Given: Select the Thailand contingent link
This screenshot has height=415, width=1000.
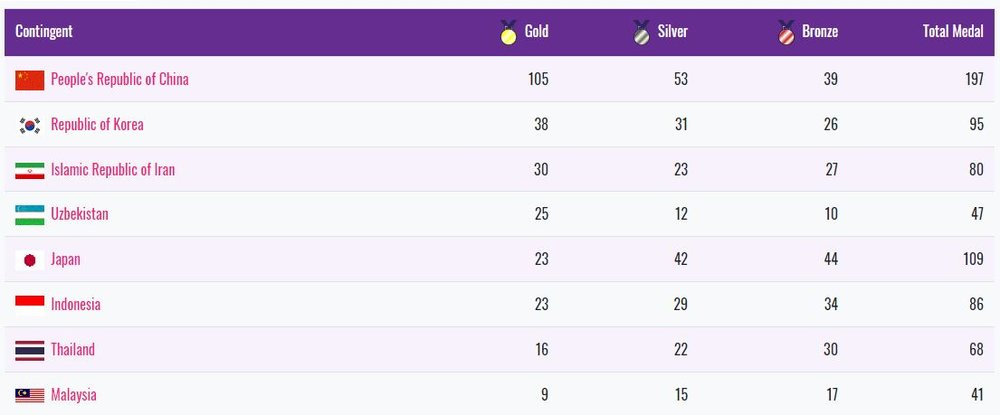Looking at the screenshot, I should point(73,349).
